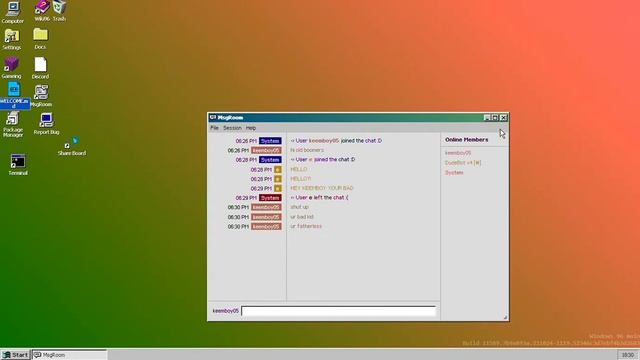Click the keemboy05 tag beside 'hi old boomers'
Screen dimensions: 640x360
[x=266, y=151]
